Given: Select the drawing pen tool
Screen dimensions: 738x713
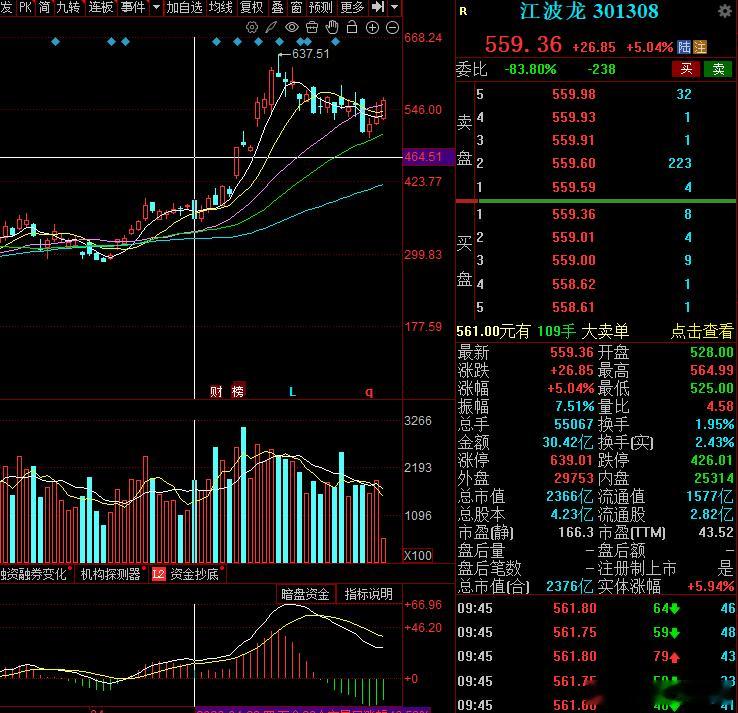Looking at the screenshot, I should tap(271, 27).
